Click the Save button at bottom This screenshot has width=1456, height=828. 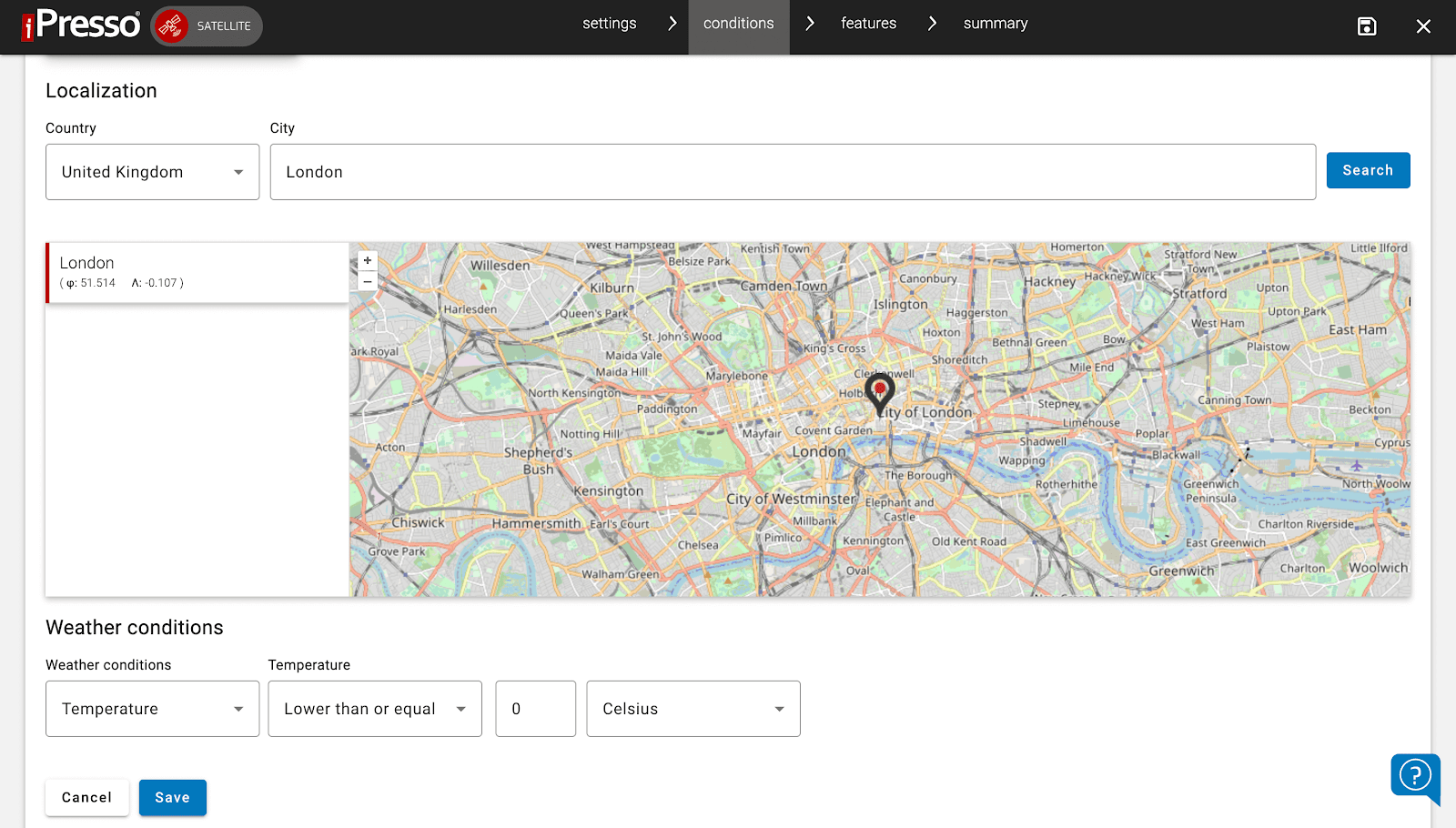tap(172, 798)
